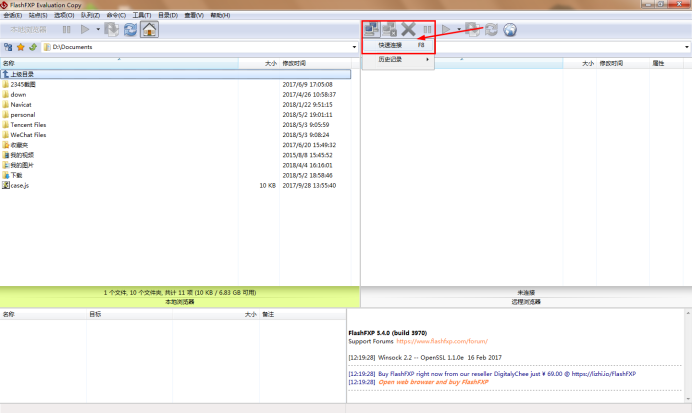Click the globe icon in remote toolbar
693x413 pixels.
pos(510,30)
